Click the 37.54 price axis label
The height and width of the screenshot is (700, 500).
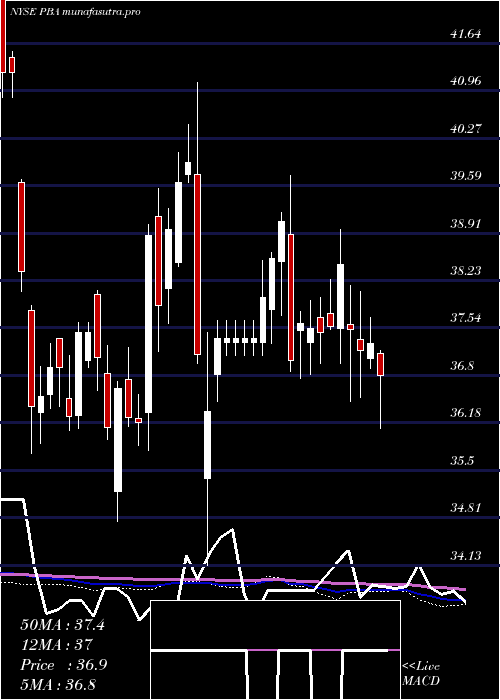[466, 318]
